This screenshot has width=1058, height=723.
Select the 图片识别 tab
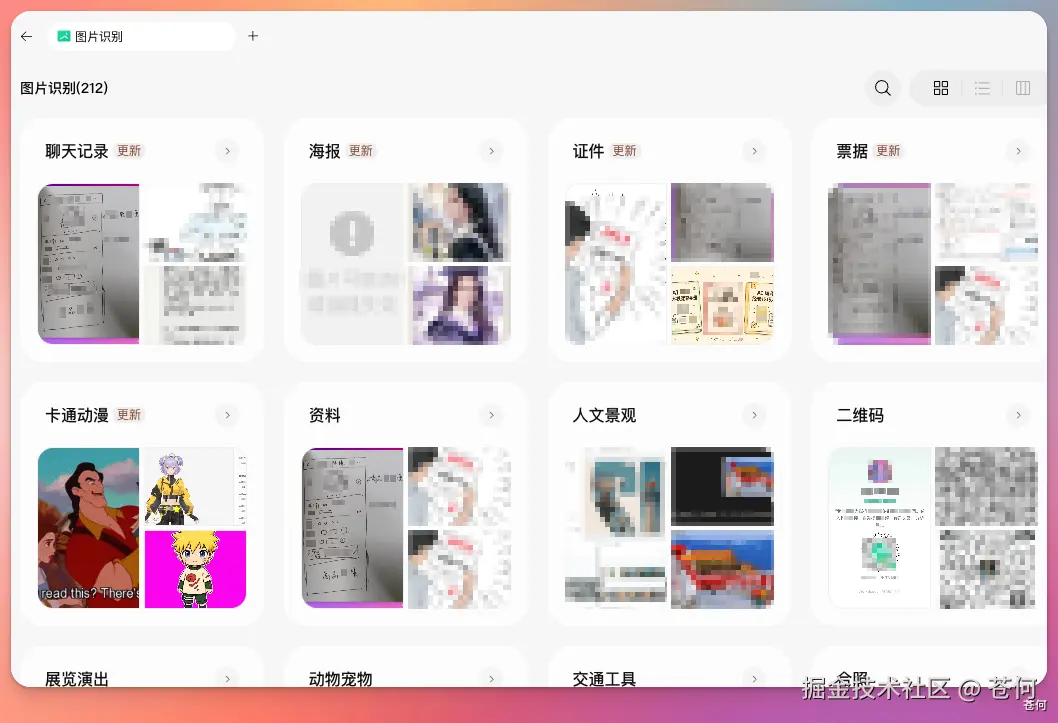point(141,36)
